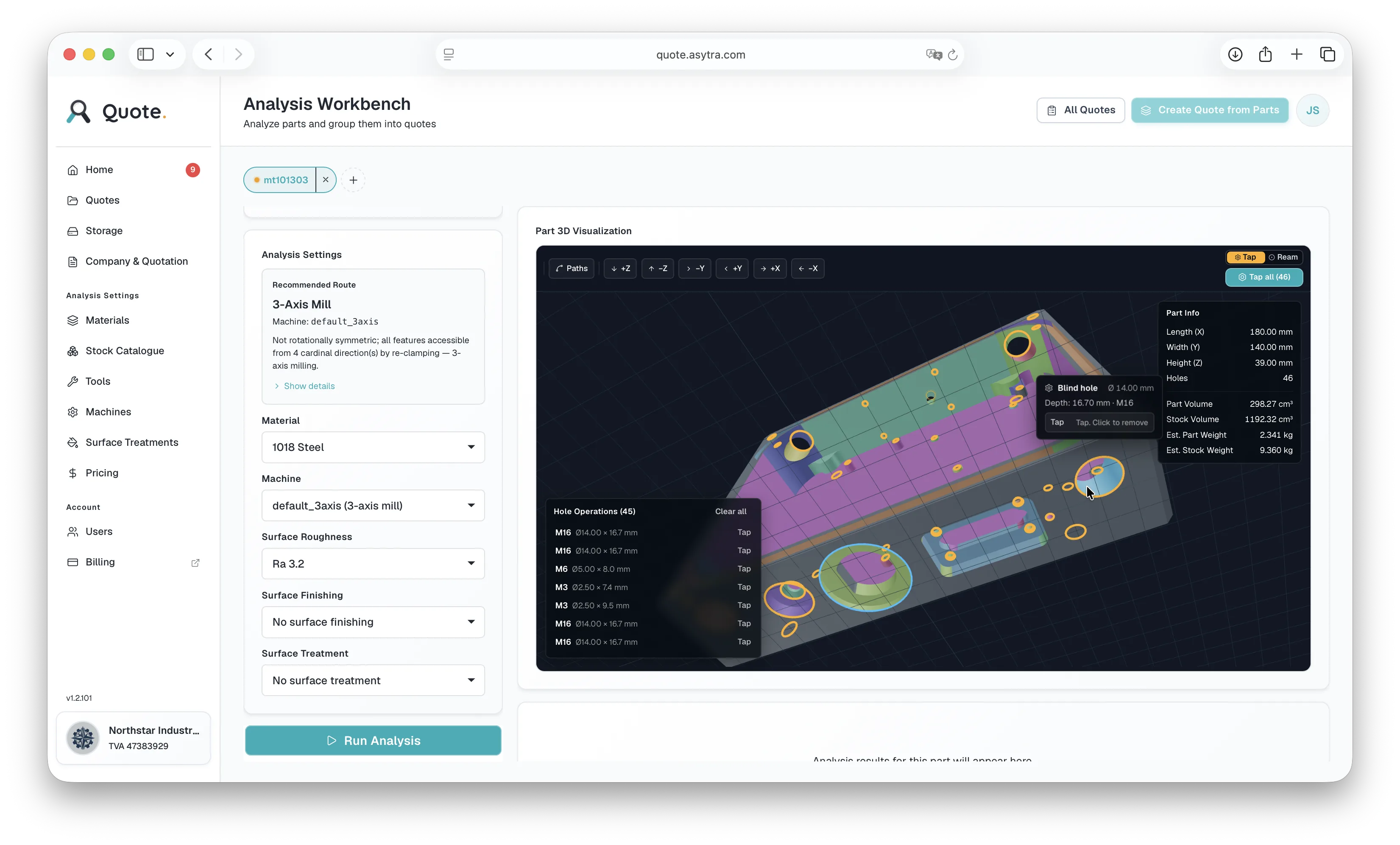Open Stock Catalogue
Screen dimensions: 1400x845
pyautogui.click(x=134, y=351)
